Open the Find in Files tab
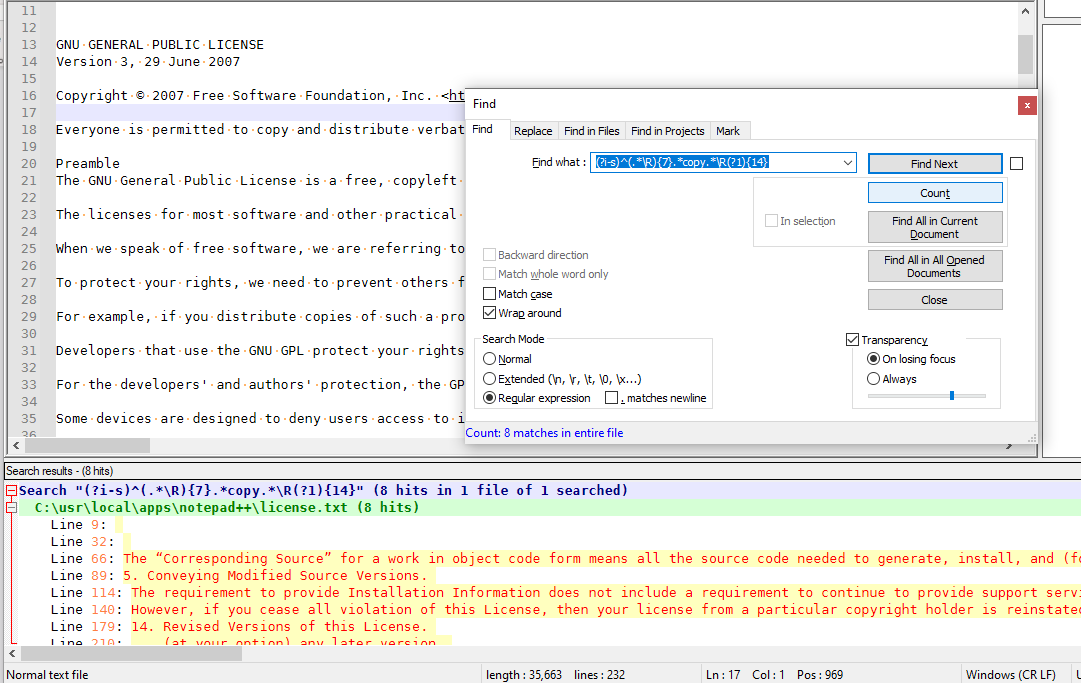This screenshot has width=1081, height=683. 592,131
